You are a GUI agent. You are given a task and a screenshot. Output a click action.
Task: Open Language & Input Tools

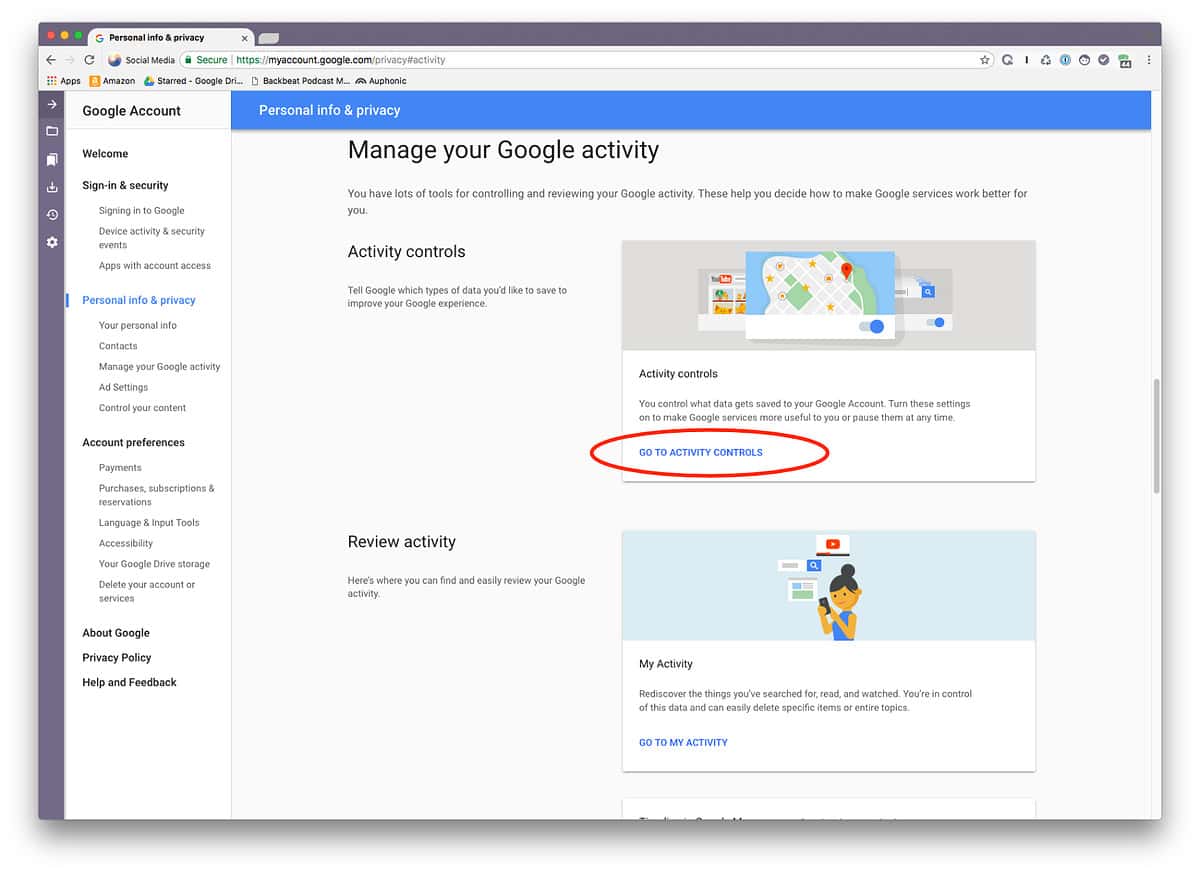click(x=149, y=523)
